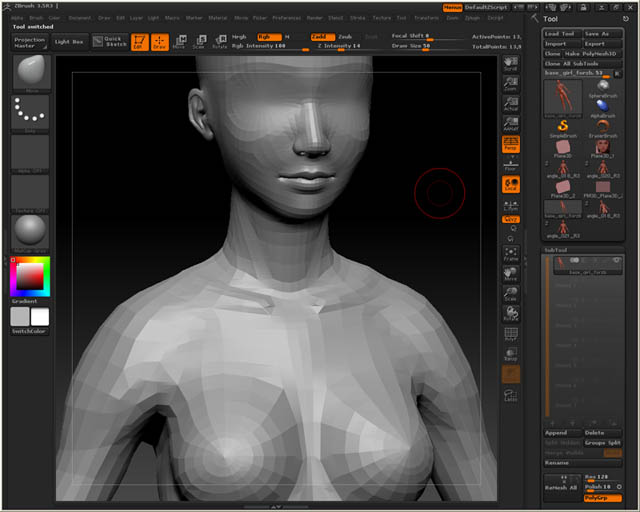This screenshot has width=640, height=512.
Task: Click the Rotate view icon in right shelf
Action: (x=511, y=314)
